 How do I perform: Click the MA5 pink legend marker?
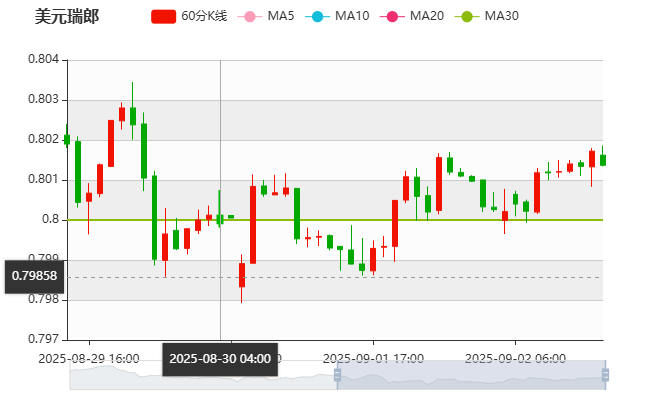click(249, 17)
